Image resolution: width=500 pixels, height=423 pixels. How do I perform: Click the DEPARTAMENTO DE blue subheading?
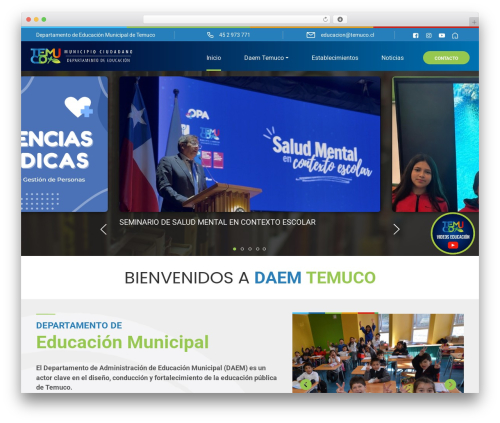(x=79, y=325)
